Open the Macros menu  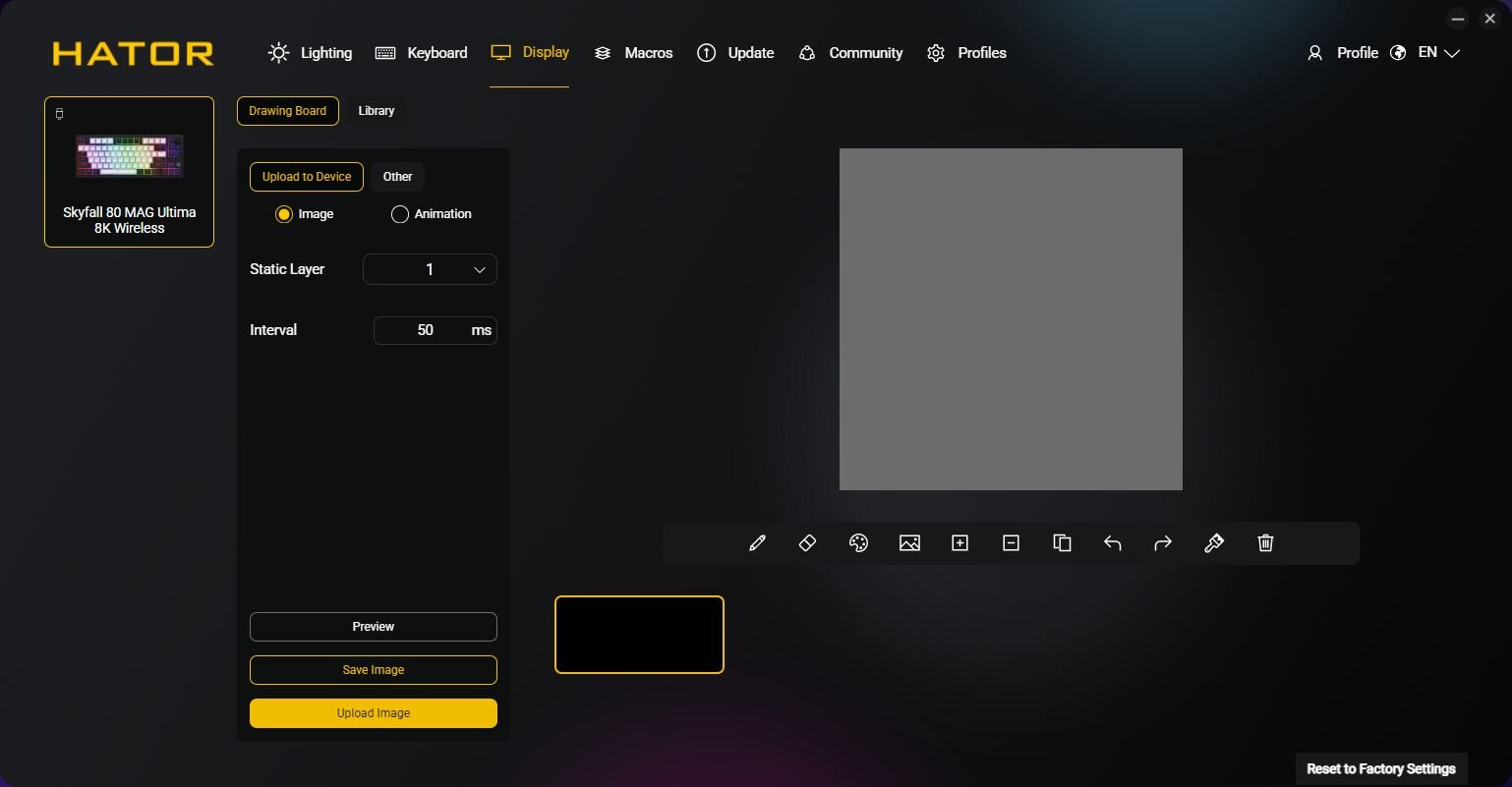click(634, 53)
